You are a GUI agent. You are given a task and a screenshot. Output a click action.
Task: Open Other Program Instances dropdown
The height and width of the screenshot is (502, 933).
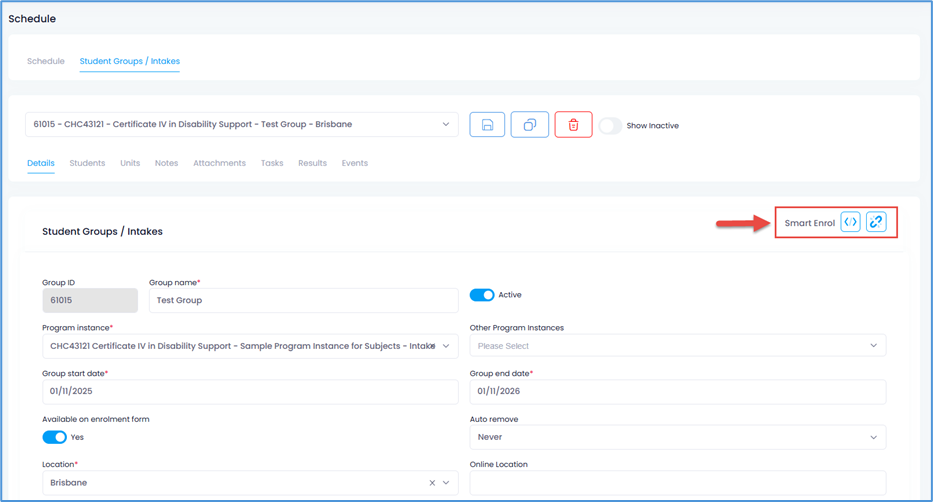pos(872,346)
